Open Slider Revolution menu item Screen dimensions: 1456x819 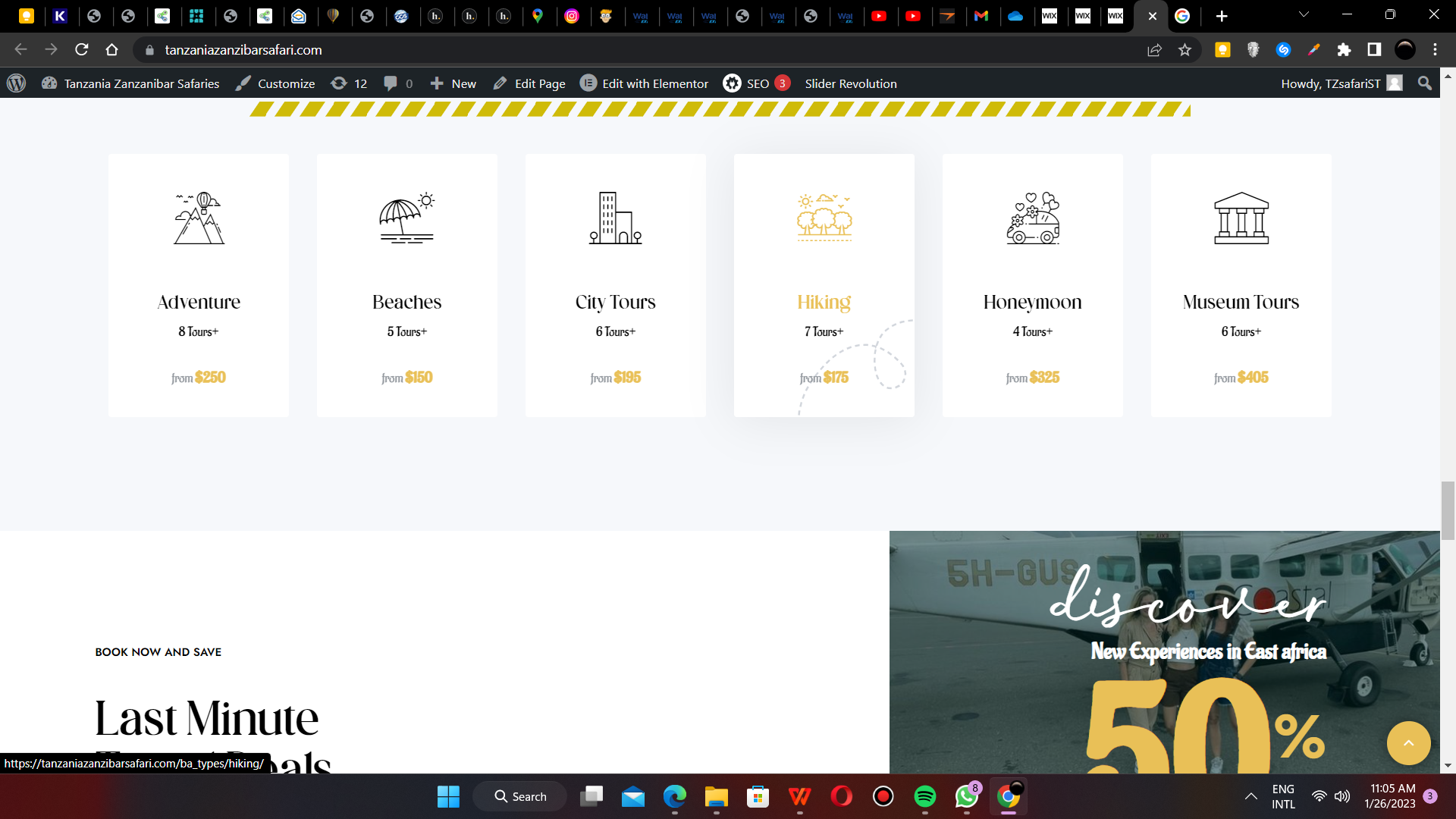pos(850,83)
